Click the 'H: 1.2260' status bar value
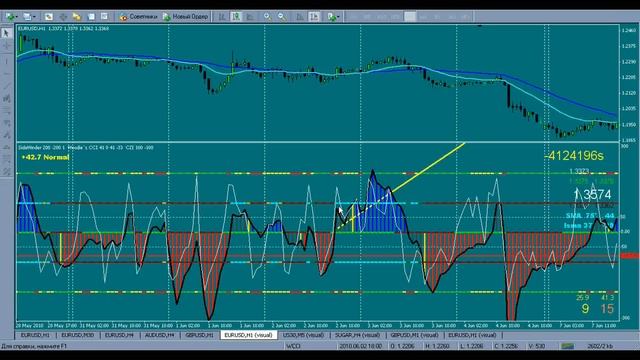The width and height of the screenshot is (640, 360). click(438, 346)
